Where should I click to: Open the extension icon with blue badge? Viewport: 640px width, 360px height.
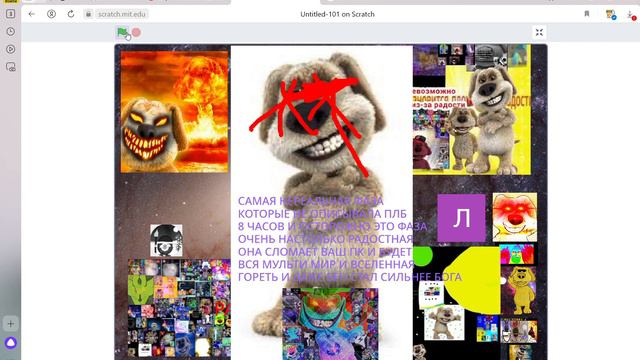pyautogui.click(x=611, y=14)
